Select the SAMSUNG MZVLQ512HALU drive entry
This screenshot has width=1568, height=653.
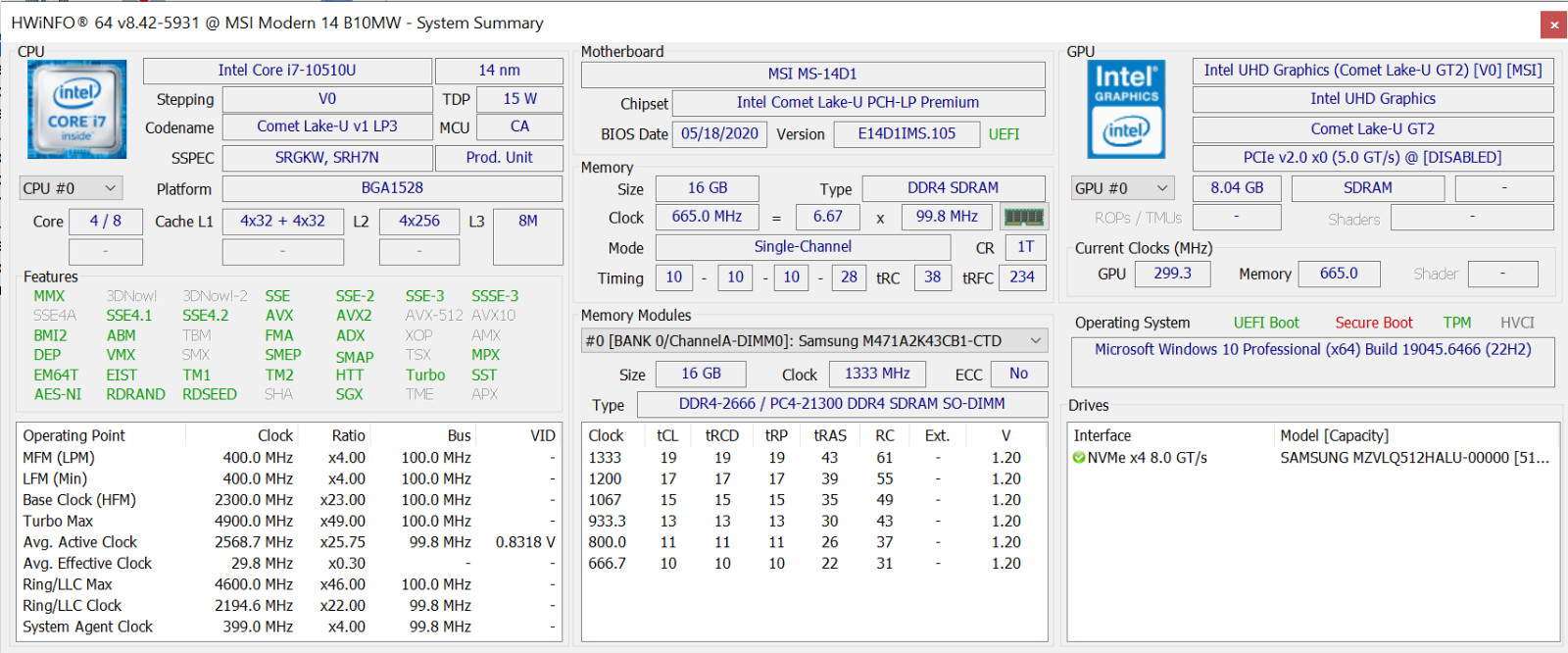tap(1414, 458)
